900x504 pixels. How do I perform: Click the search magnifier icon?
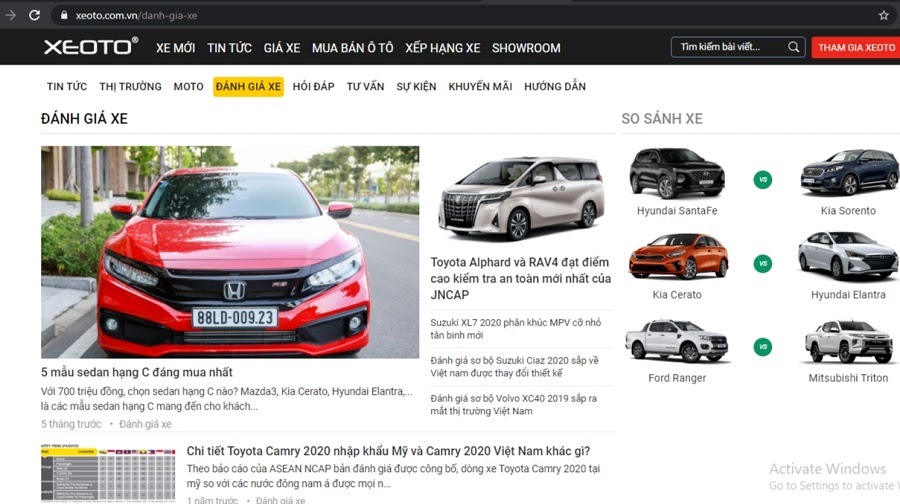pyautogui.click(x=794, y=47)
